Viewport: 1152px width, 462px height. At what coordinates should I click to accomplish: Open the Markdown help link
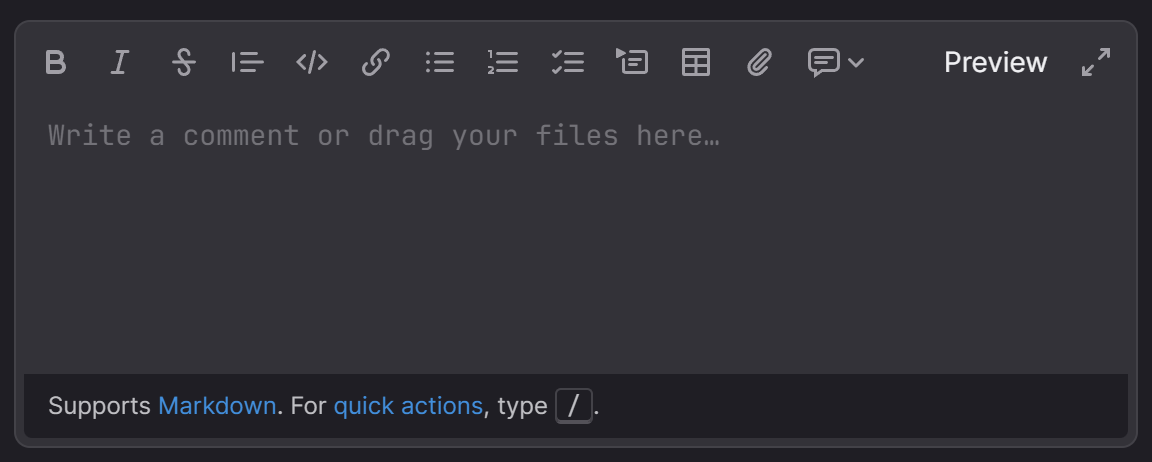[x=217, y=406]
